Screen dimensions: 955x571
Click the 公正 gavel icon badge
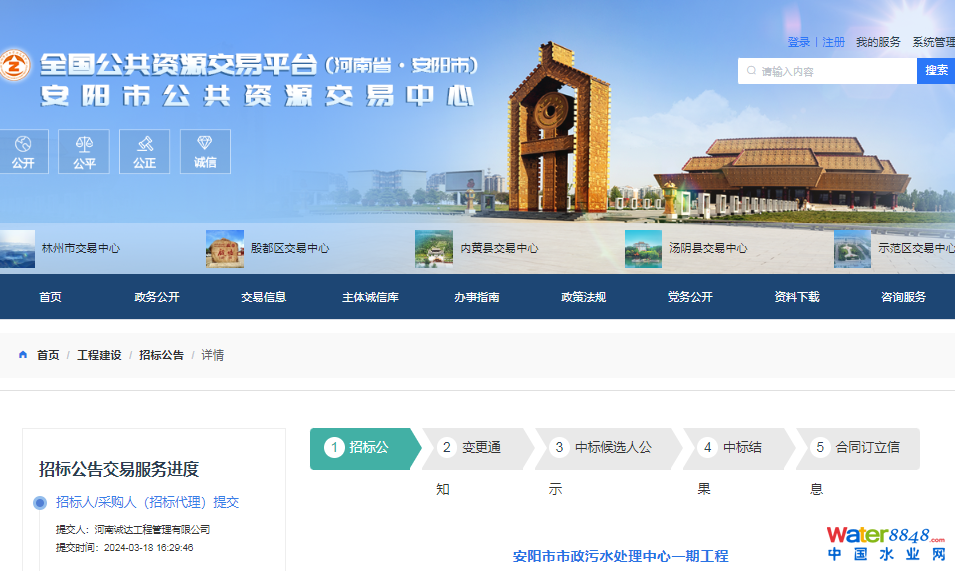pos(144,151)
